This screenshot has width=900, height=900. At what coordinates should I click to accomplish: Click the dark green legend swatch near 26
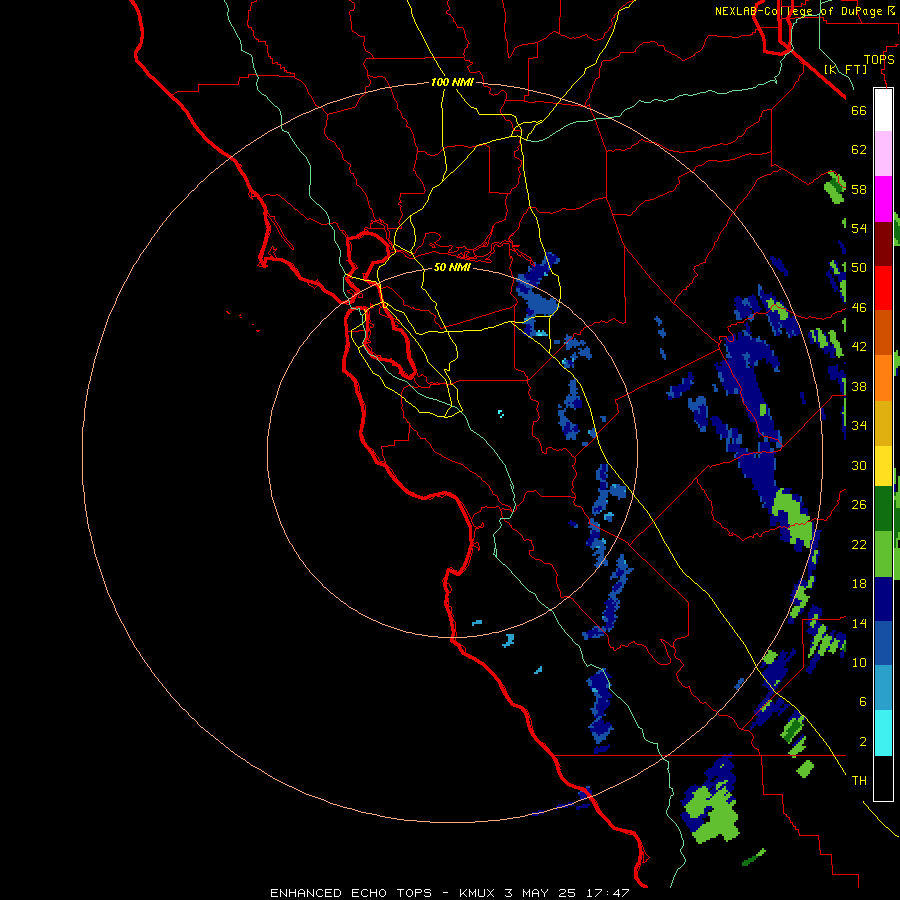click(883, 509)
